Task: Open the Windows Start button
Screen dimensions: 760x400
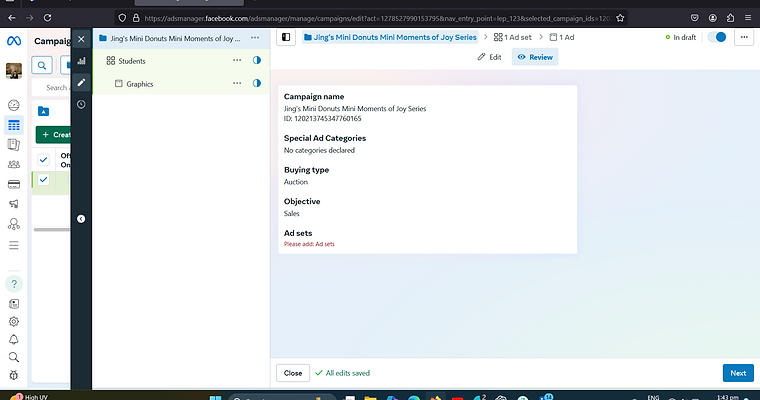Action: pyautogui.click(x=215, y=397)
